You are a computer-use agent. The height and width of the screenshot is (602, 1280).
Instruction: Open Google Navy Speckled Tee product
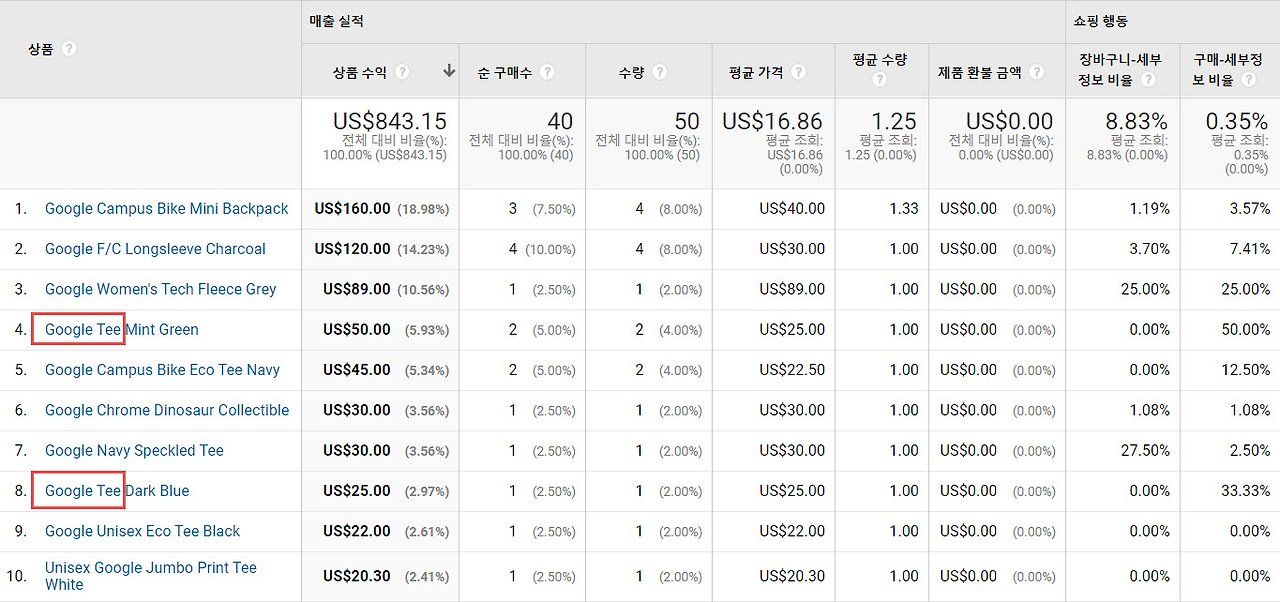pyautogui.click(x=134, y=451)
